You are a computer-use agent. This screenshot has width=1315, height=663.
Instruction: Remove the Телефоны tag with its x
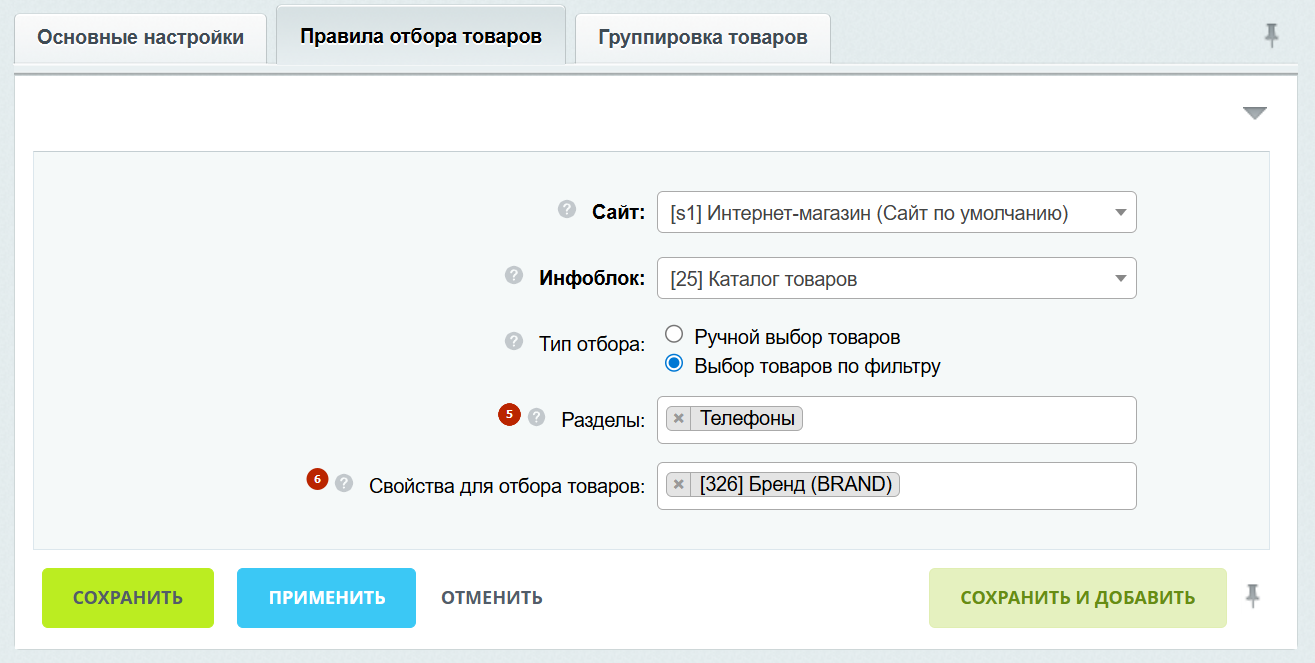click(x=679, y=419)
